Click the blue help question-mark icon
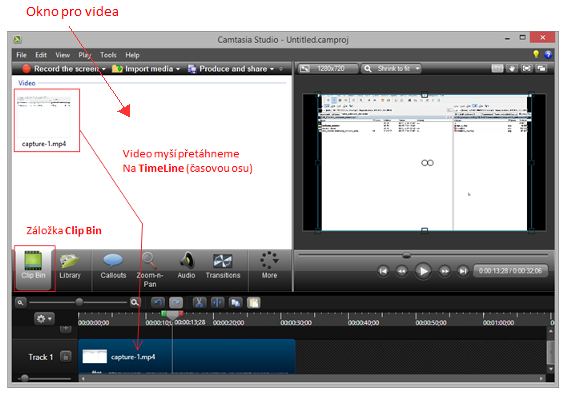The image size is (566, 396). point(548,55)
